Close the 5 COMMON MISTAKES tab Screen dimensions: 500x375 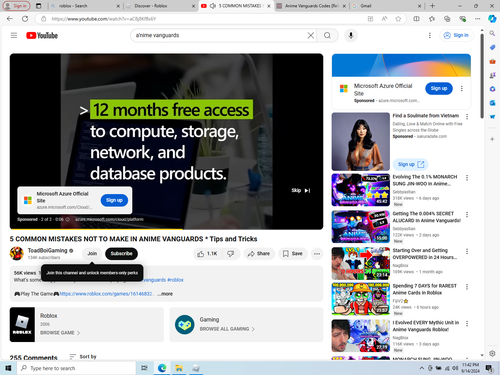(269, 6)
